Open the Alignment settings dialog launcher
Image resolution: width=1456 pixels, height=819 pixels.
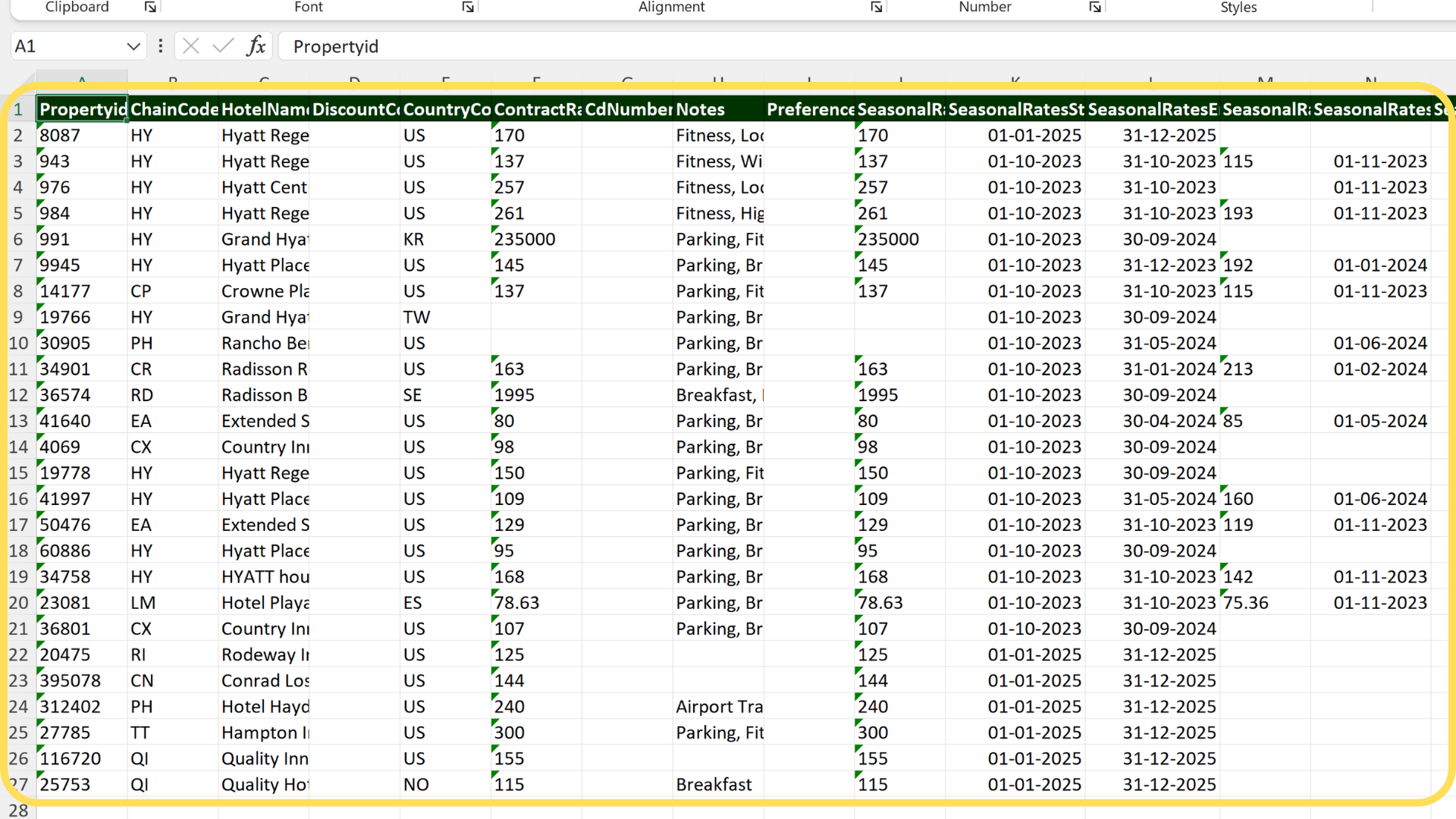(877, 7)
